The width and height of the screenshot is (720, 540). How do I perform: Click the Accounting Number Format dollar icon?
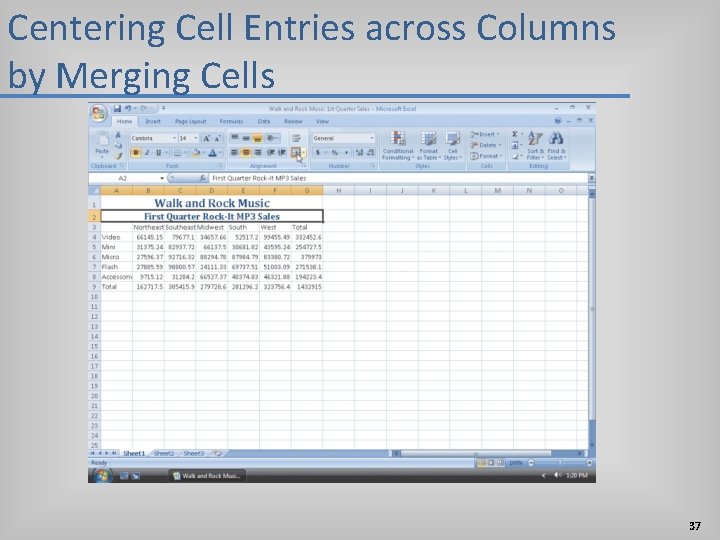(317, 152)
